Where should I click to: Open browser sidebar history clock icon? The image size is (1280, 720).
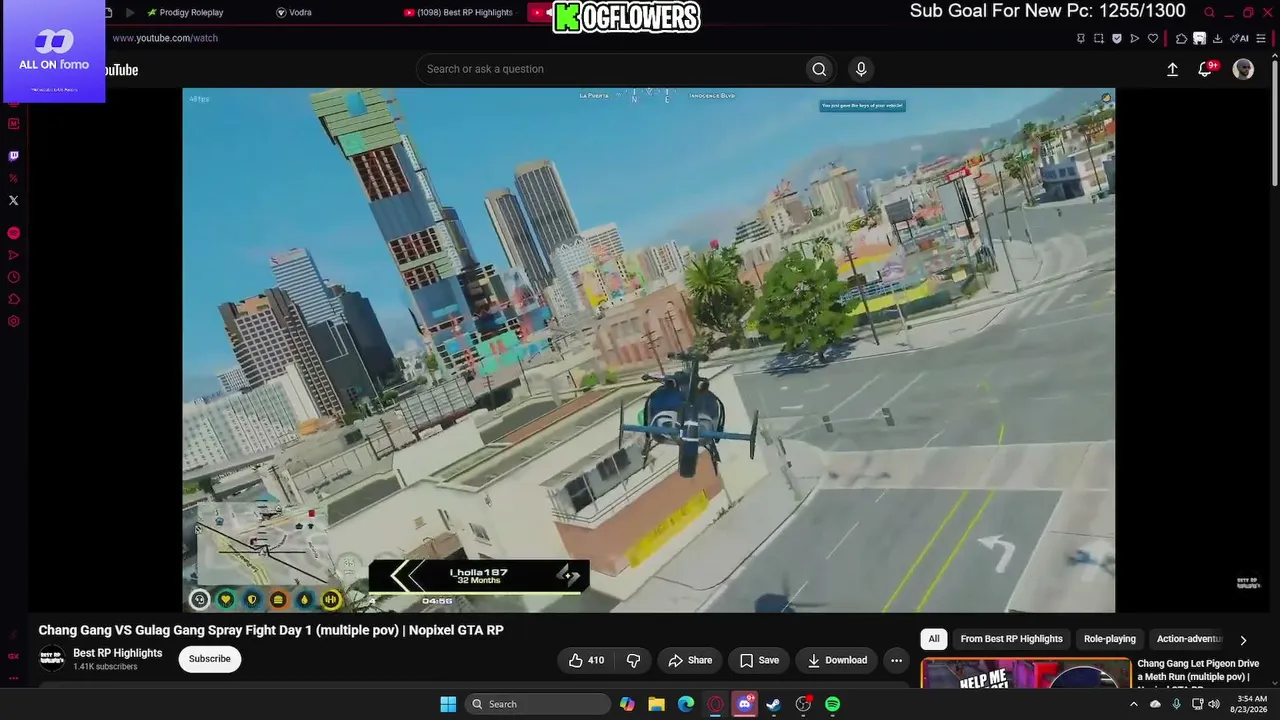pos(13,277)
